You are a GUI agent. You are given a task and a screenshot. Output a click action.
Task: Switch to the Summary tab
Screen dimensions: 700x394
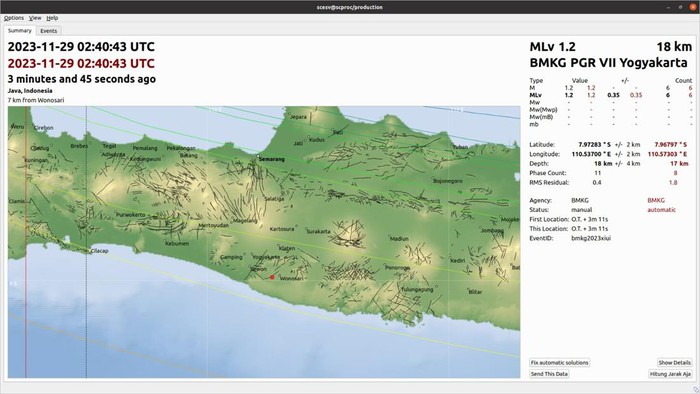click(x=20, y=31)
